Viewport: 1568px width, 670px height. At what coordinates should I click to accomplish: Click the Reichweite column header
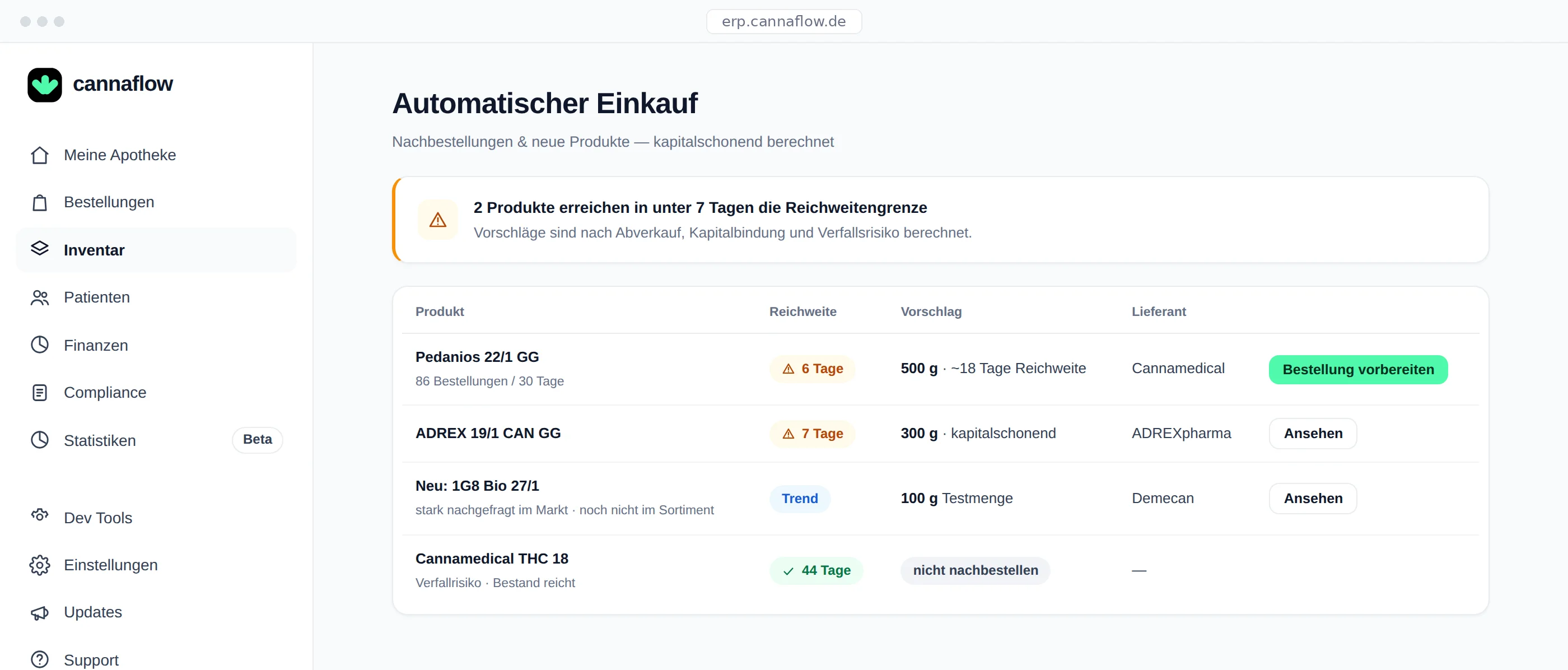[803, 312]
